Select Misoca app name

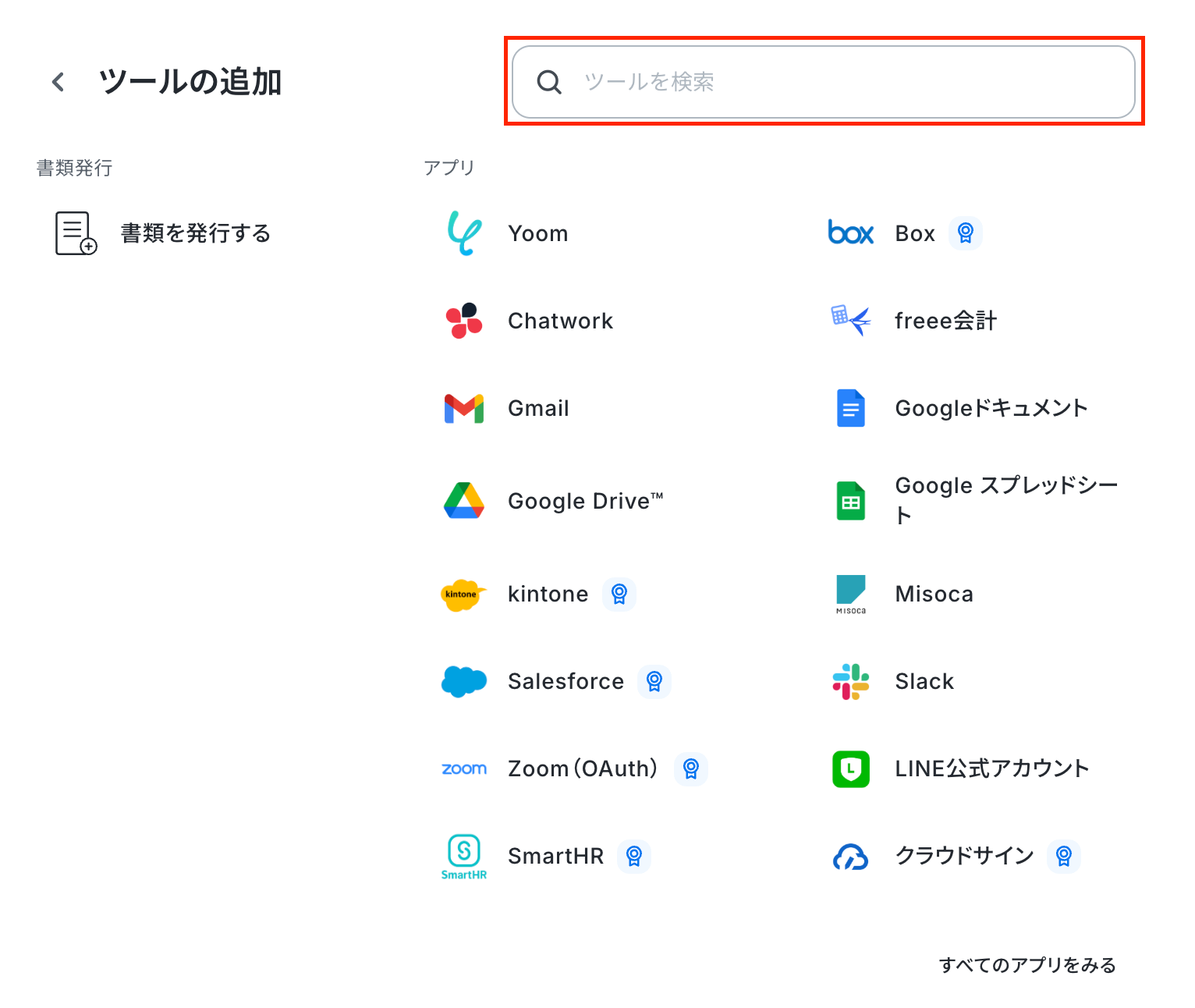(x=934, y=594)
